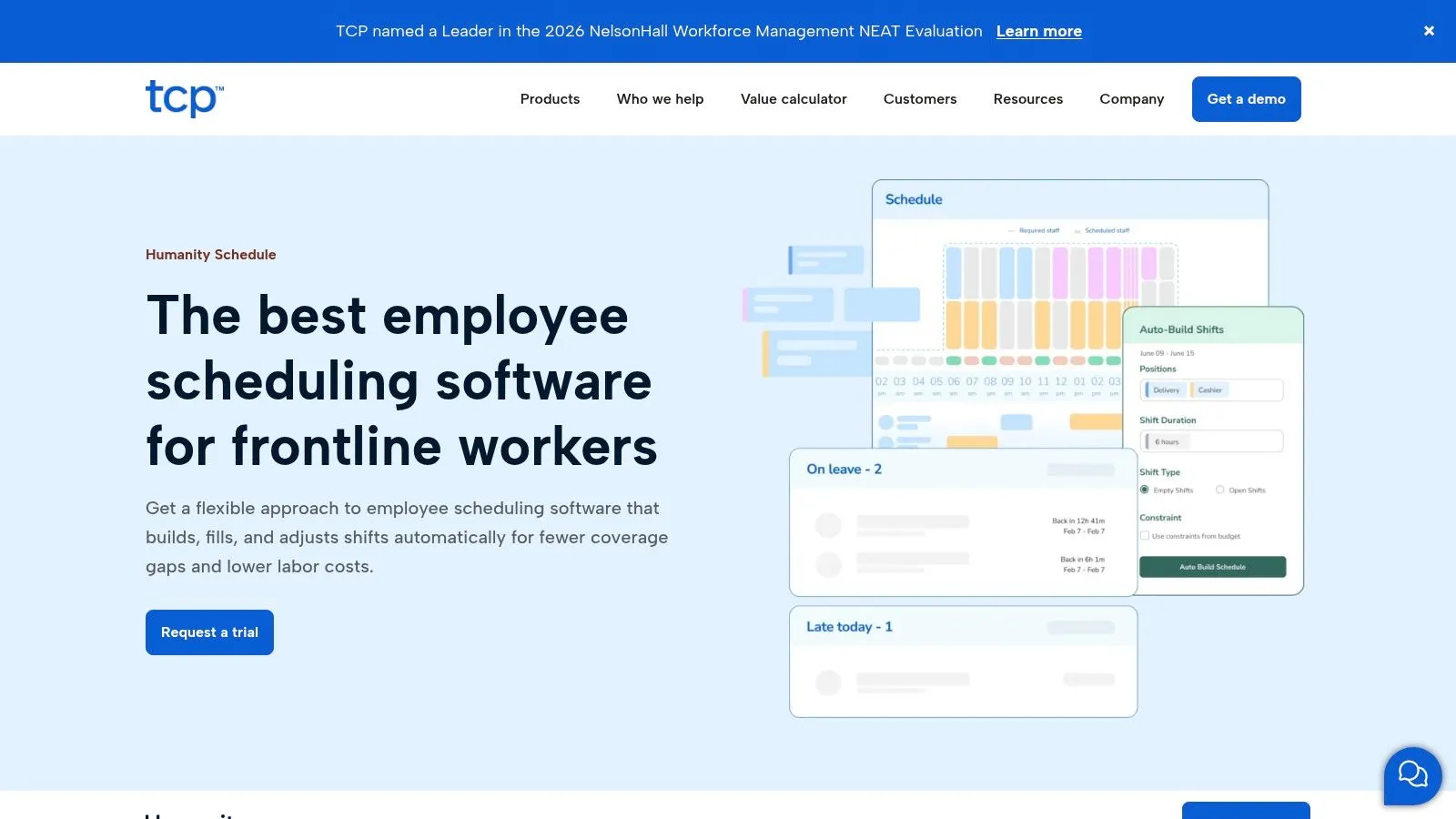Click the Auto-Build Shifts heading
The height and width of the screenshot is (819, 1456).
[1181, 329]
